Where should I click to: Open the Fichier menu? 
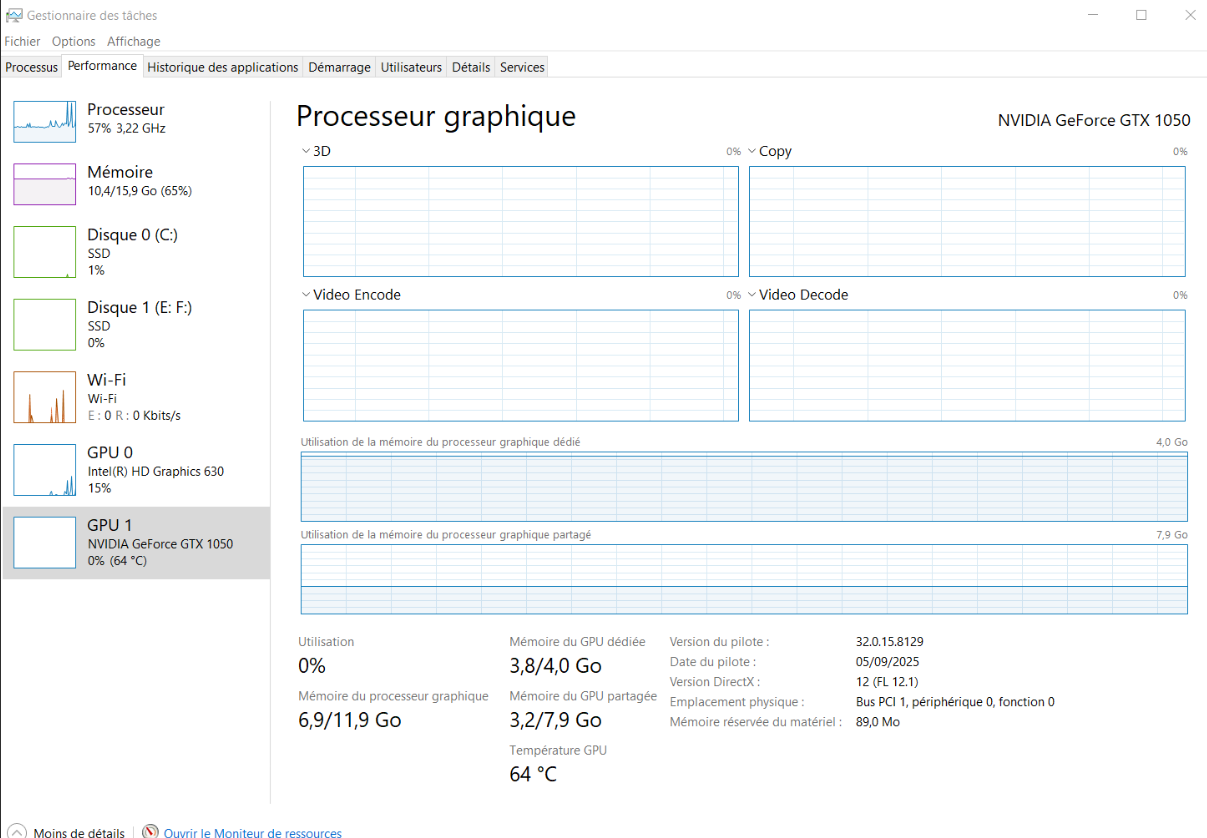[22, 41]
